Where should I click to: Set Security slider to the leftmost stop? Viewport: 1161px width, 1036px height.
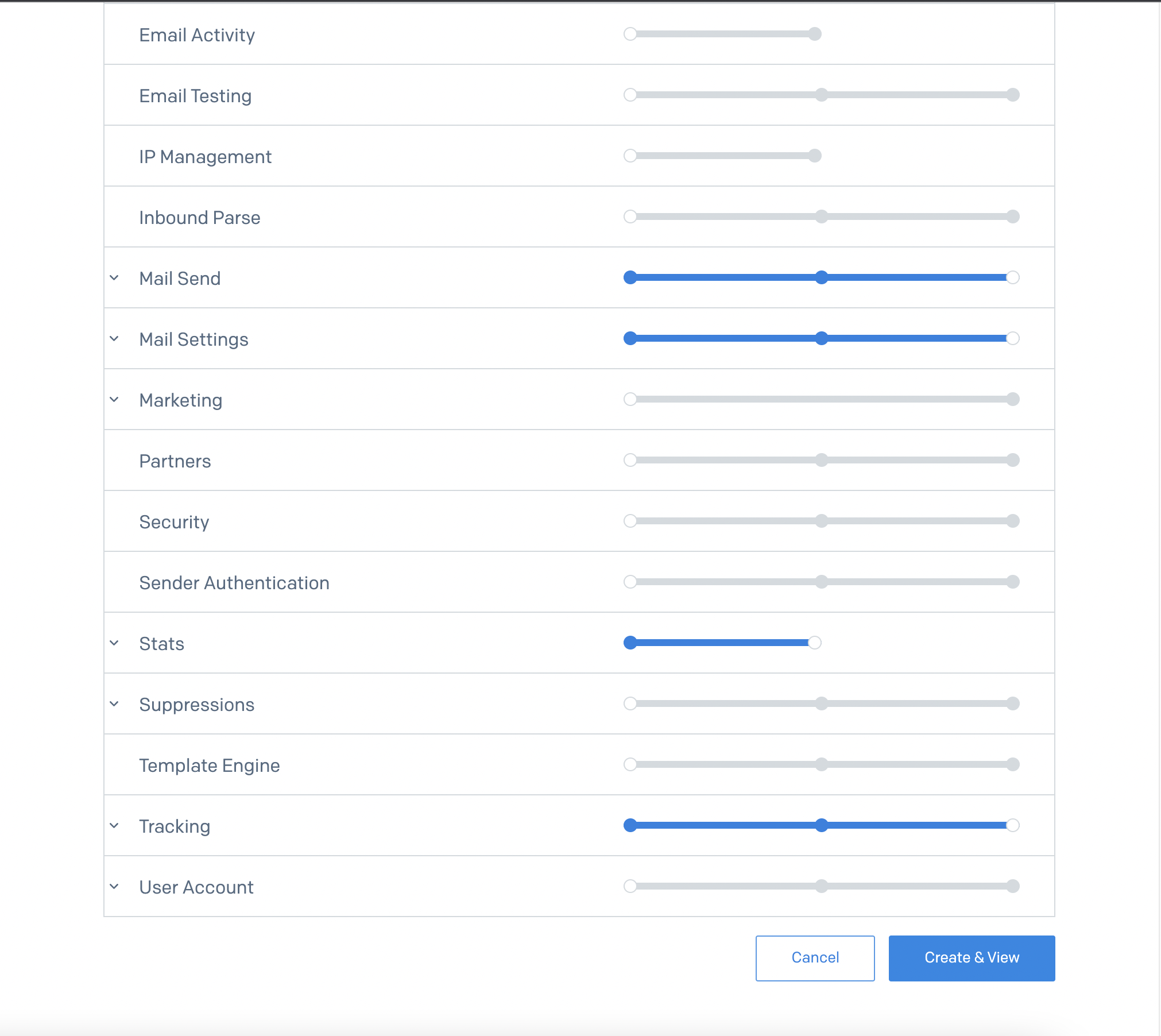(630, 521)
